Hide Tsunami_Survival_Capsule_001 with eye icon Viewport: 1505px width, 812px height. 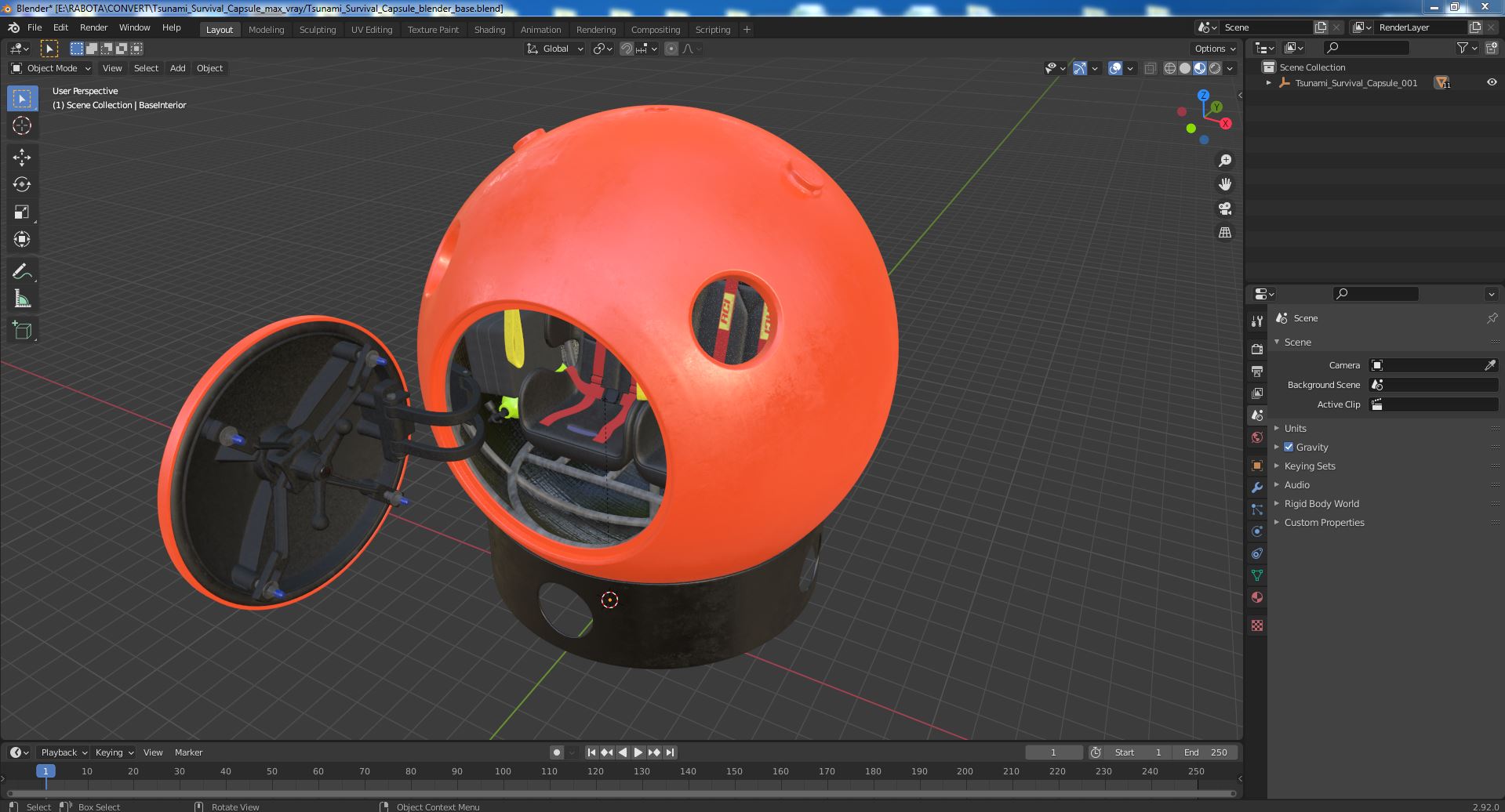(x=1492, y=82)
